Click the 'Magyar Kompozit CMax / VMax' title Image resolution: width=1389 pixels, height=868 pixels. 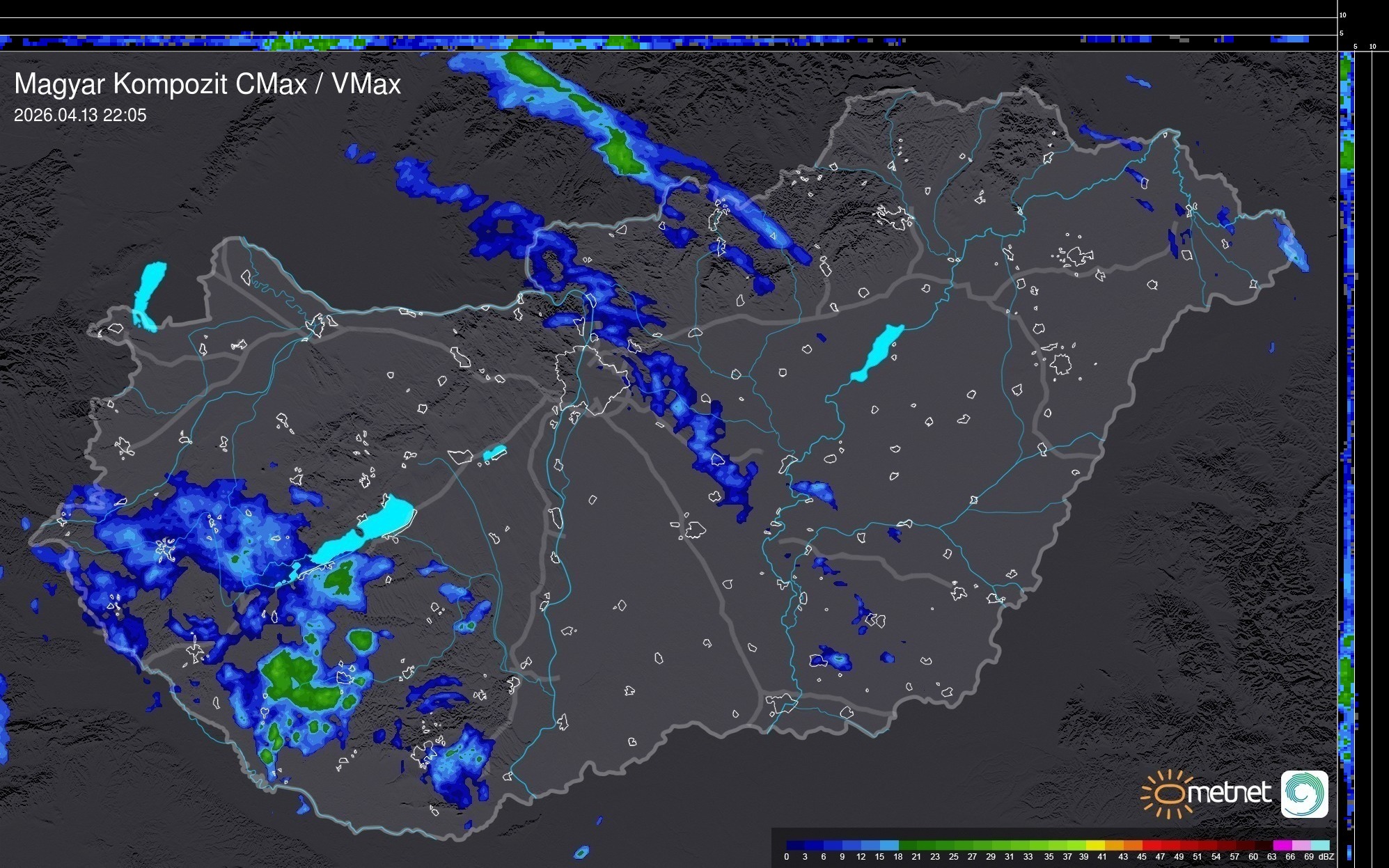207,84
